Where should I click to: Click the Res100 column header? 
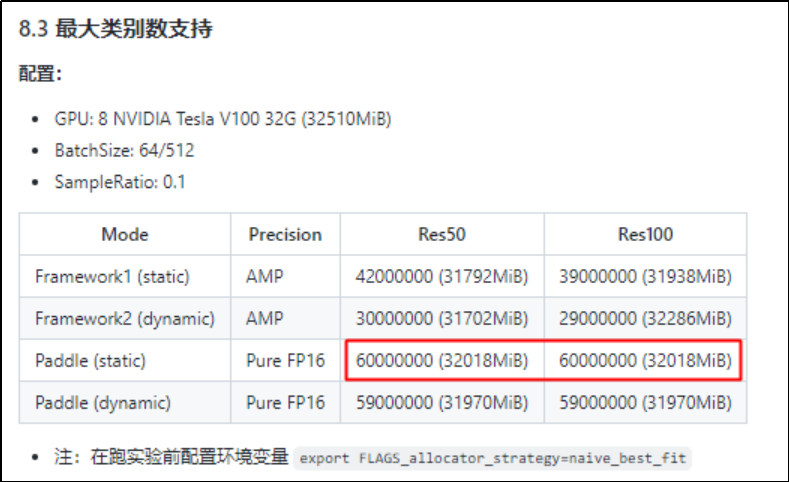coord(645,234)
